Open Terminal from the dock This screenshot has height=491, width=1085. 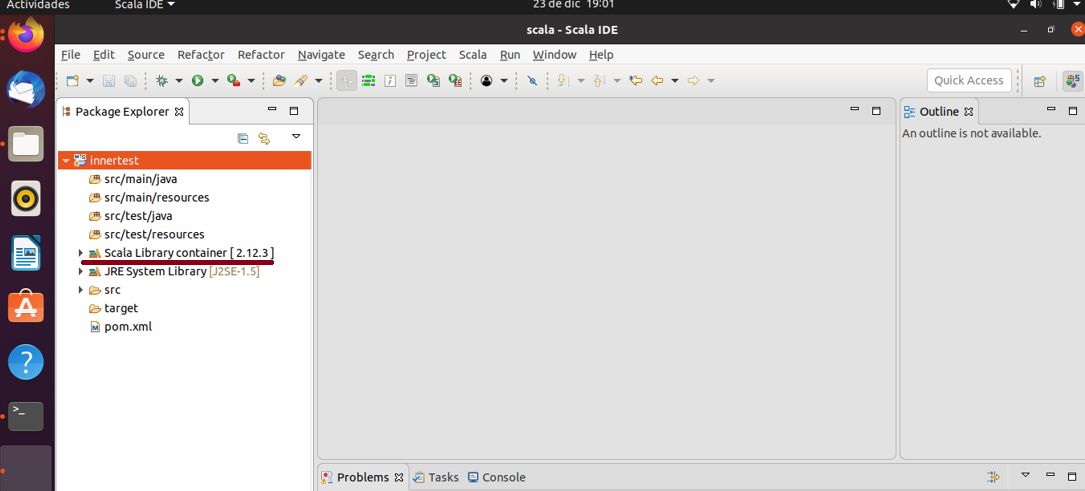point(26,416)
